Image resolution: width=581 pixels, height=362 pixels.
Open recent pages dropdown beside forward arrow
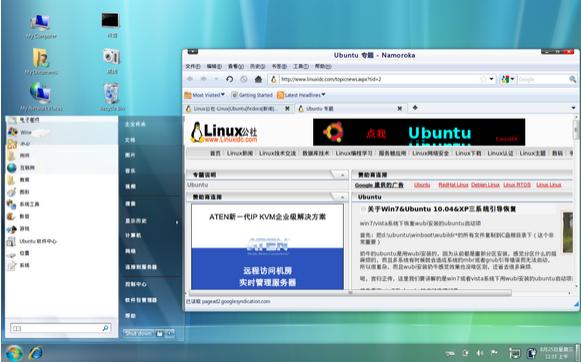coord(216,79)
